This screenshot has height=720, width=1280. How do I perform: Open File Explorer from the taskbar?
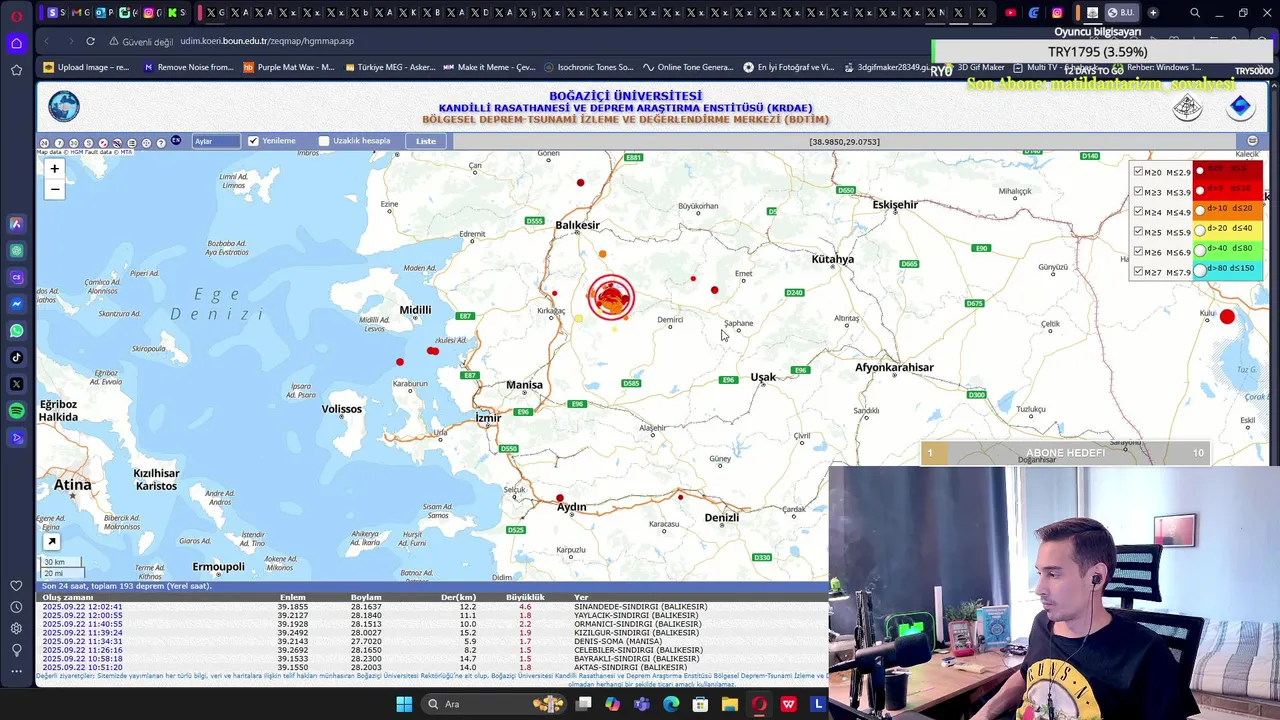point(729,704)
